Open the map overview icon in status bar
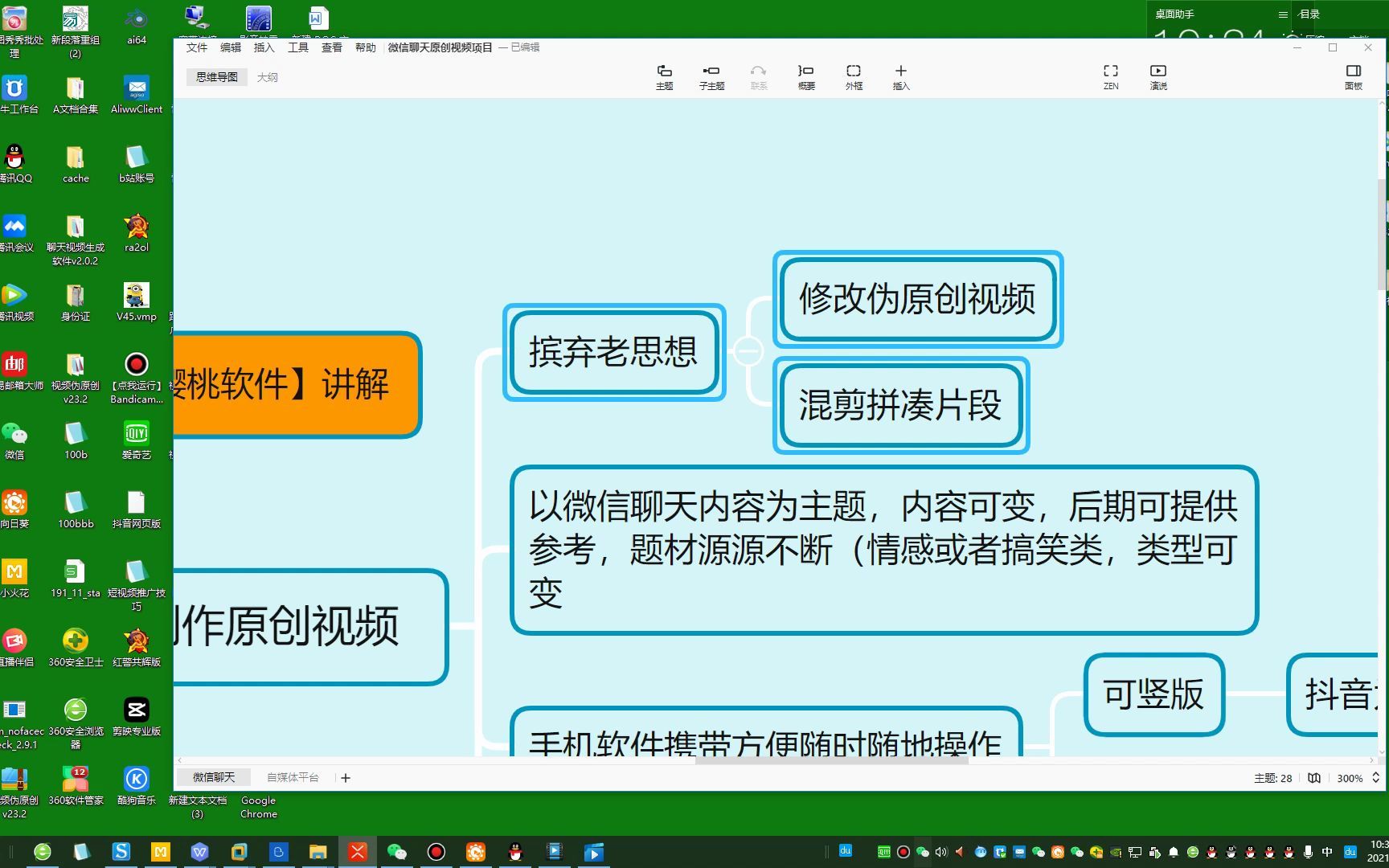Image resolution: width=1389 pixels, height=868 pixels. point(1314,778)
